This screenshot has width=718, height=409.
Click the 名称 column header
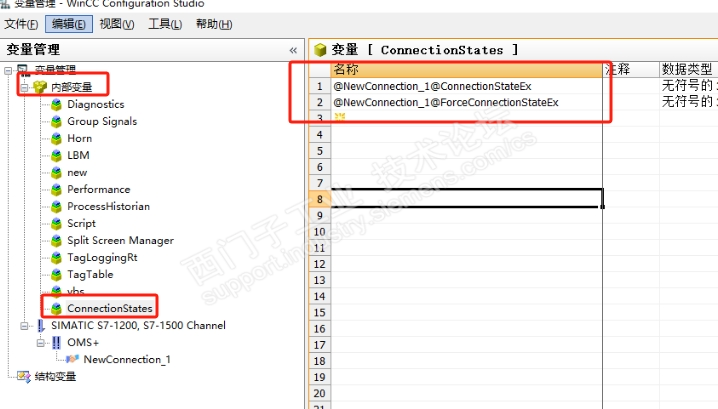pyautogui.click(x=466, y=70)
